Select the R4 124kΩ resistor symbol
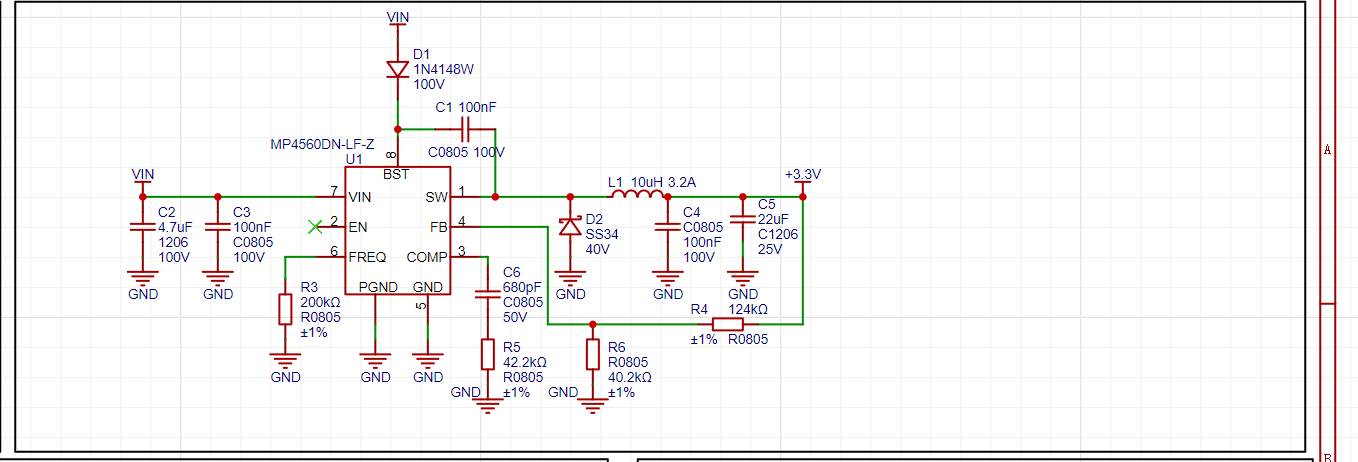 pos(727,324)
